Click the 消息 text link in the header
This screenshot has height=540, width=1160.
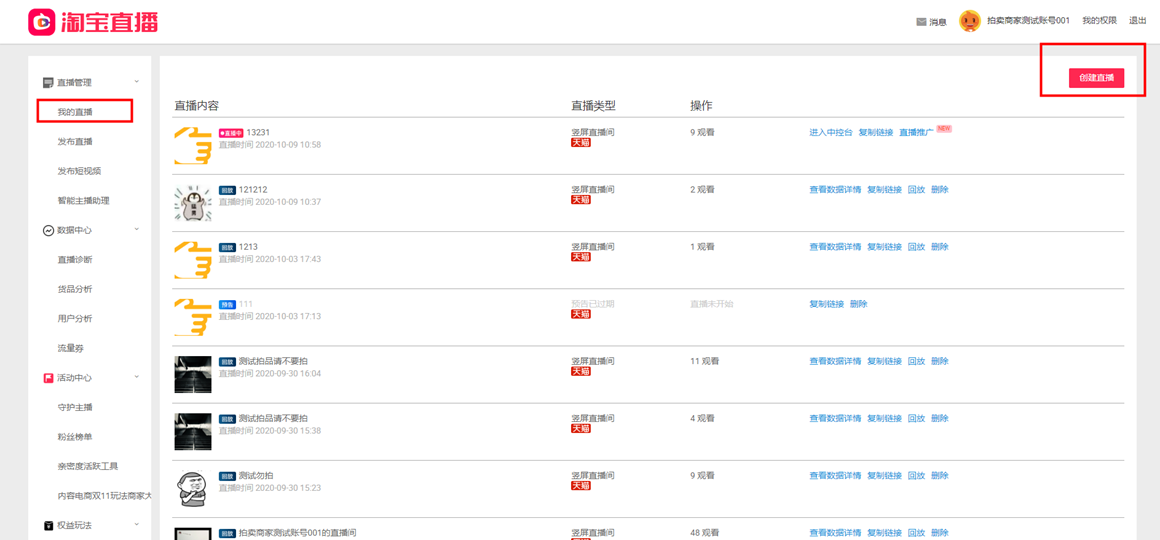pos(938,22)
